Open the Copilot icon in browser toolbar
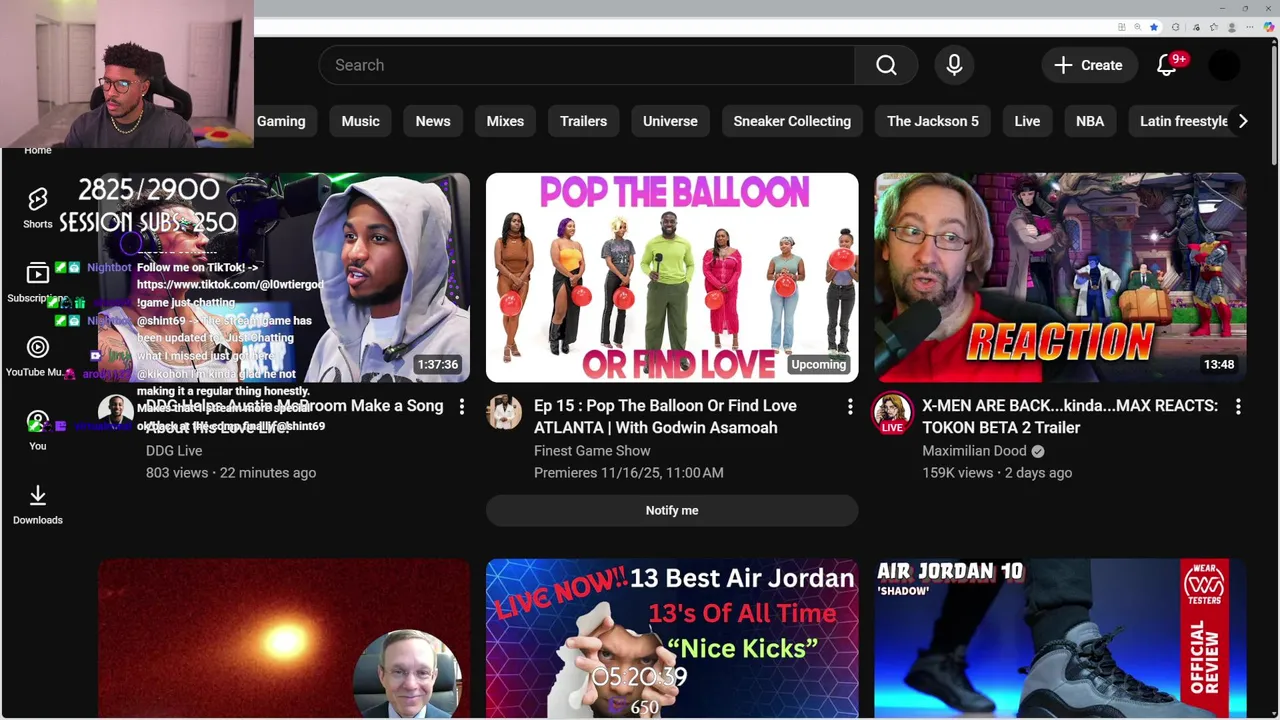Screen dimensions: 1280x720 point(1269,27)
